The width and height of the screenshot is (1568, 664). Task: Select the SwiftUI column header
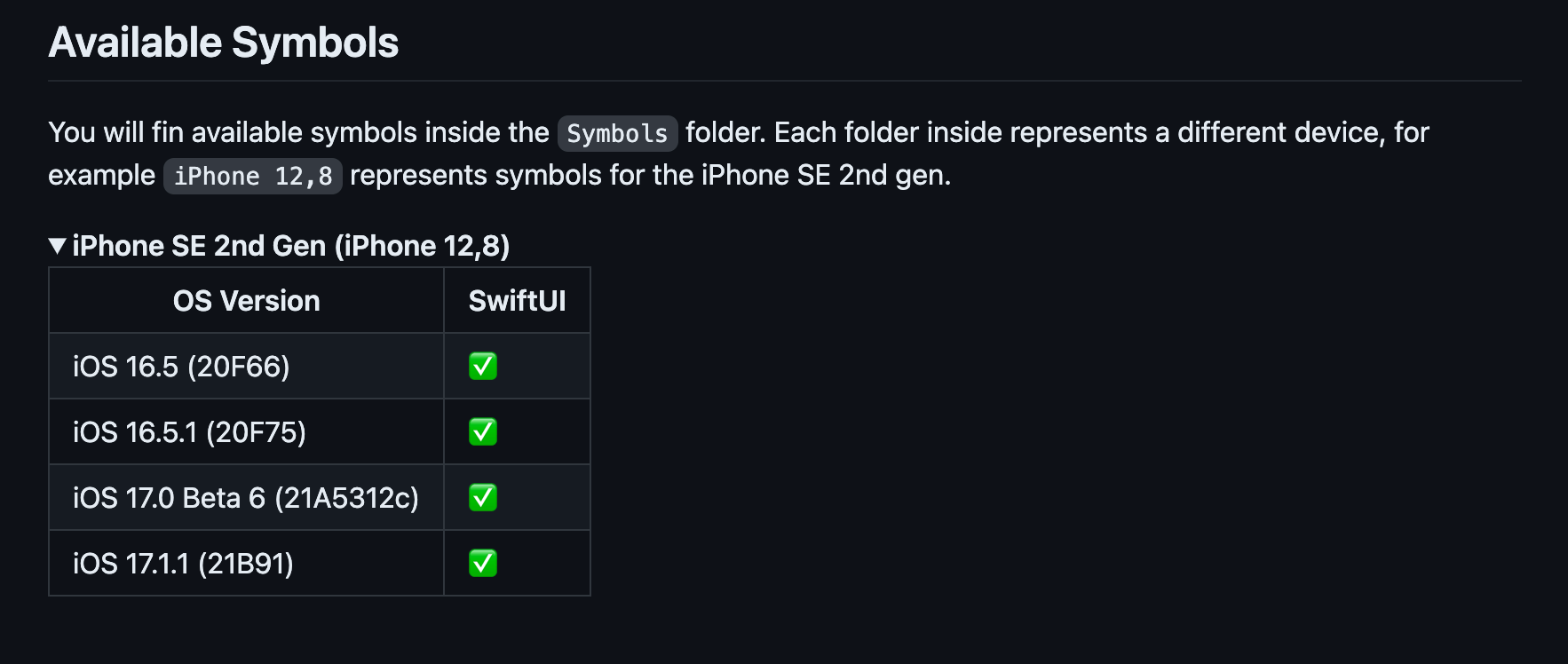517,301
